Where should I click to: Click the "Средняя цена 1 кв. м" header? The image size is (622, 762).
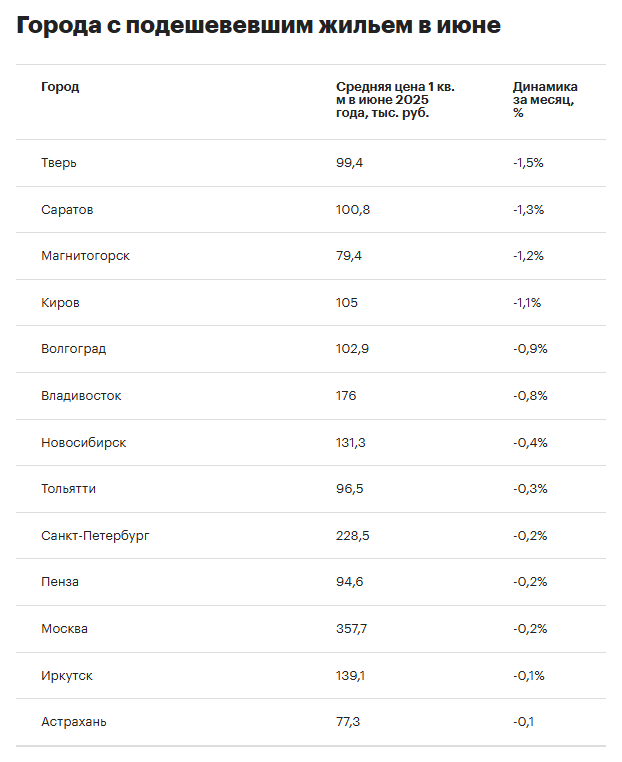click(x=395, y=100)
